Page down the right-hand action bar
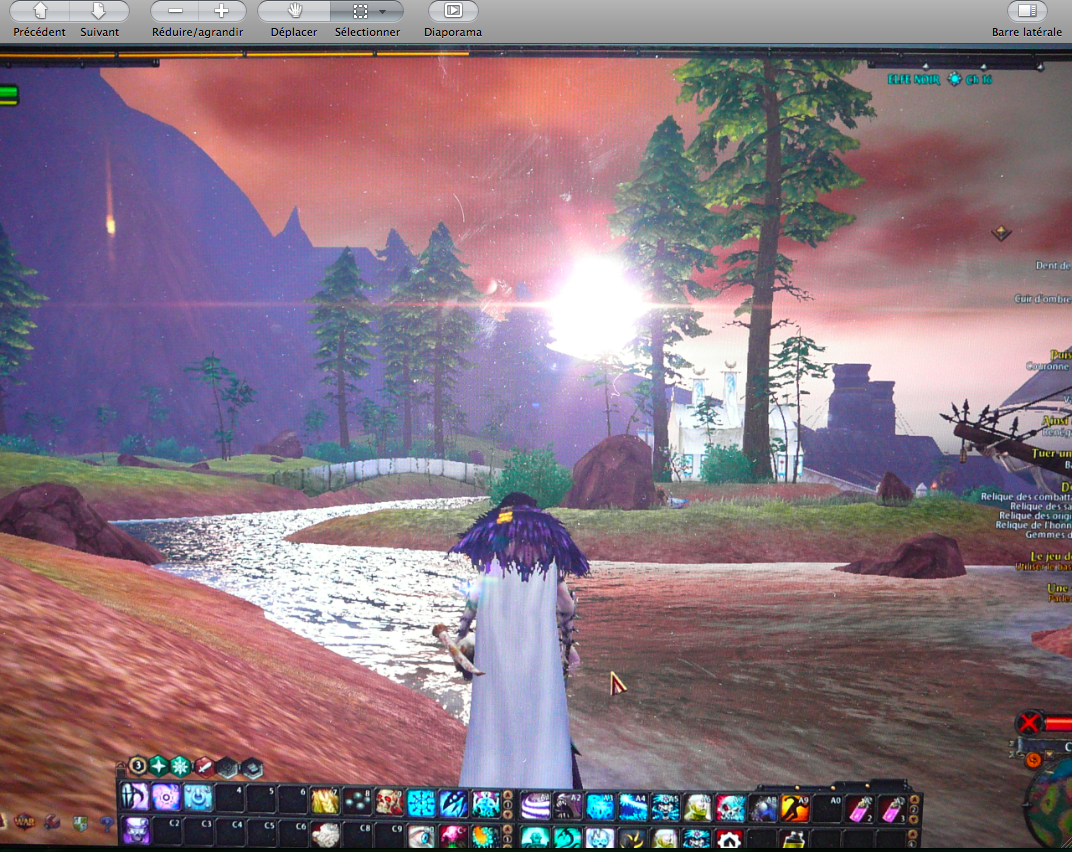Screen dimensions: 1072x852 pyautogui.click(x=915, y=820)
